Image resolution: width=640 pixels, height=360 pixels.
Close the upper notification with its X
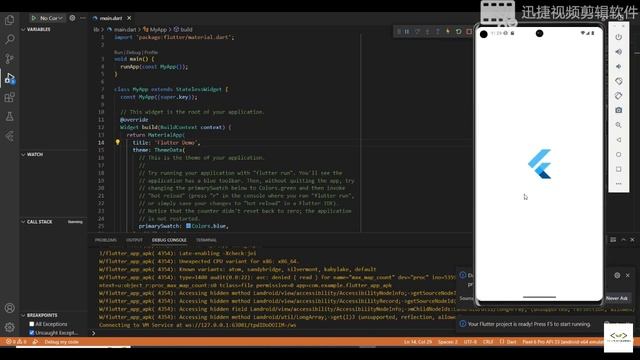click(628, 276)
